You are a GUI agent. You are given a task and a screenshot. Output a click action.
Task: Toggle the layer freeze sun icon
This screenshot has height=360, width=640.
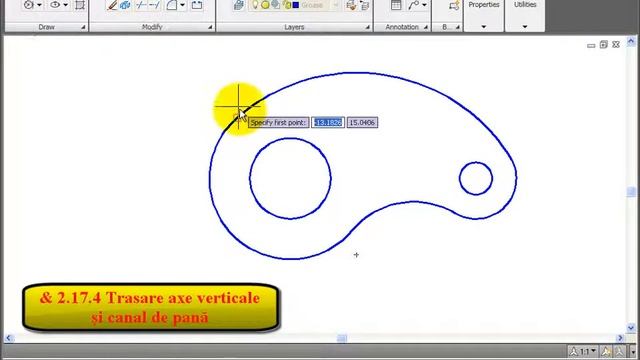[x=265, y=5]
